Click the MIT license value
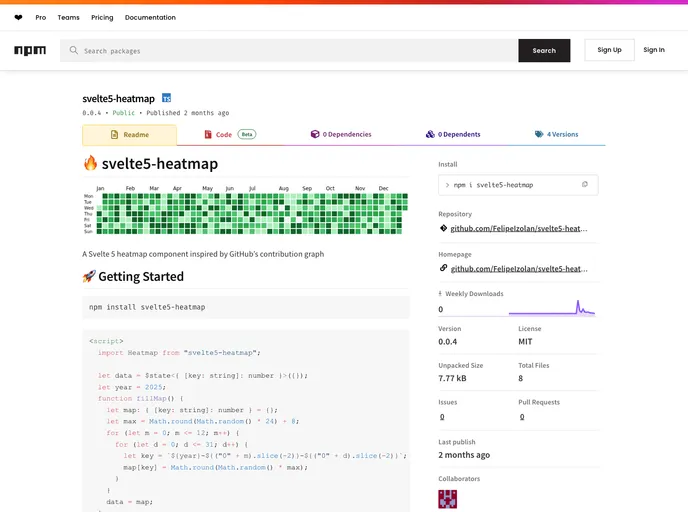This screenshot has height=512, width=688. click(525, 342)
